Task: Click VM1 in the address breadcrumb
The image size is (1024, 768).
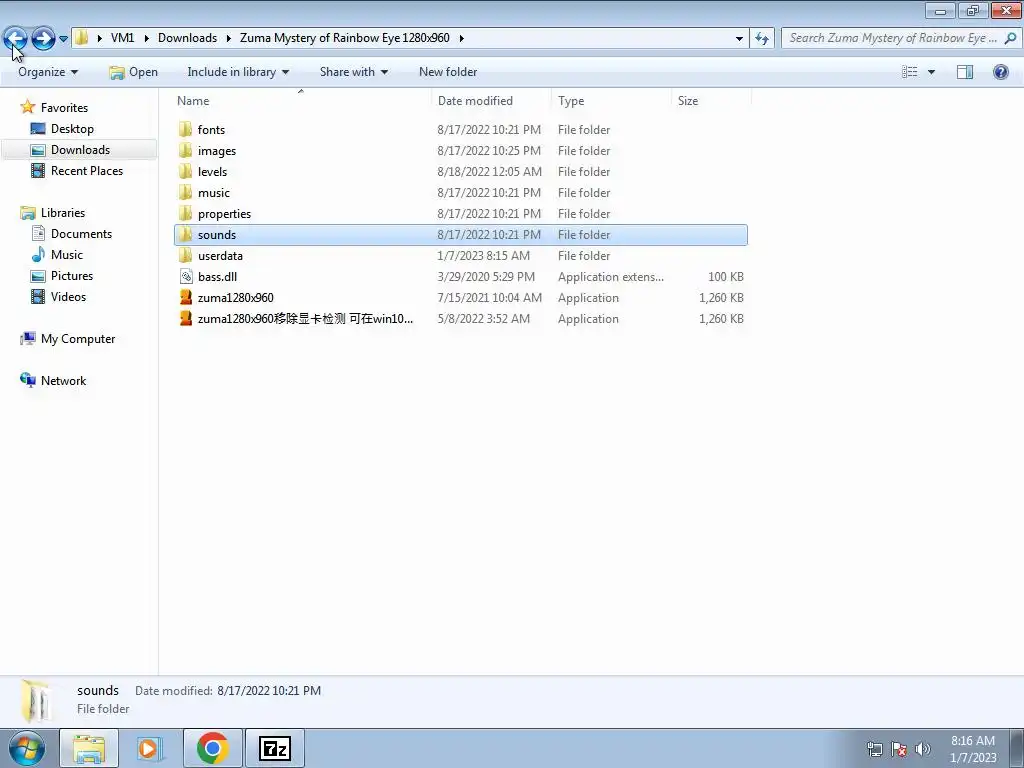Action: click(122, 38)
